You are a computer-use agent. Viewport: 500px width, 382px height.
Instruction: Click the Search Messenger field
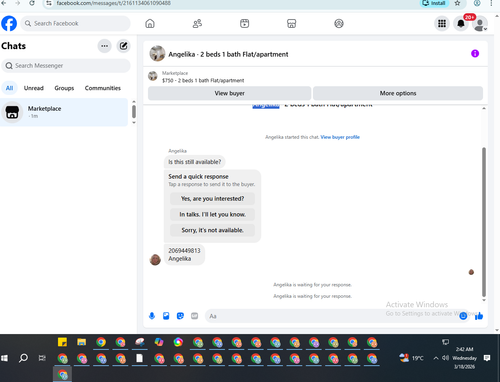coord(66,66)
